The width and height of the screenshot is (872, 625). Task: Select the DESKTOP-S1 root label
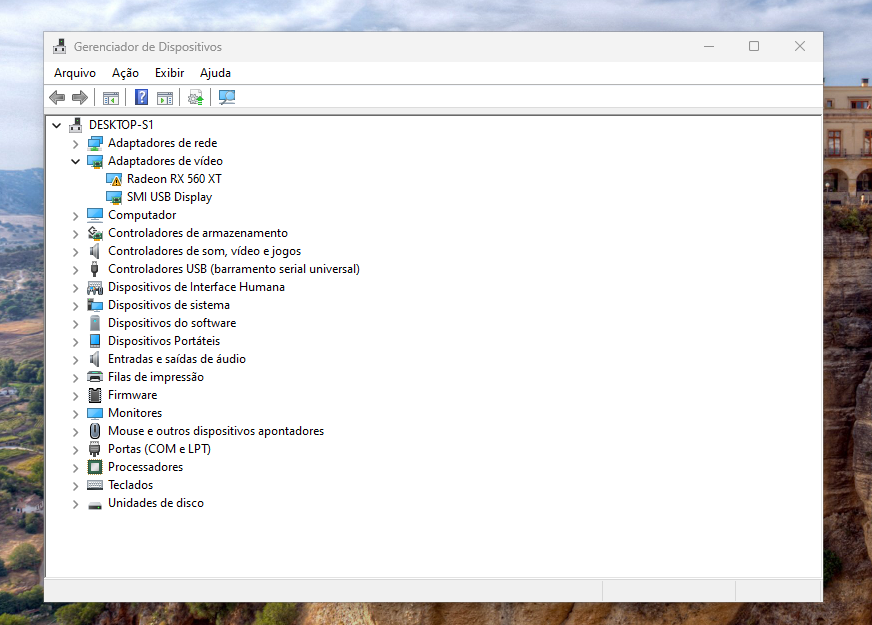(x=121, y=125)
